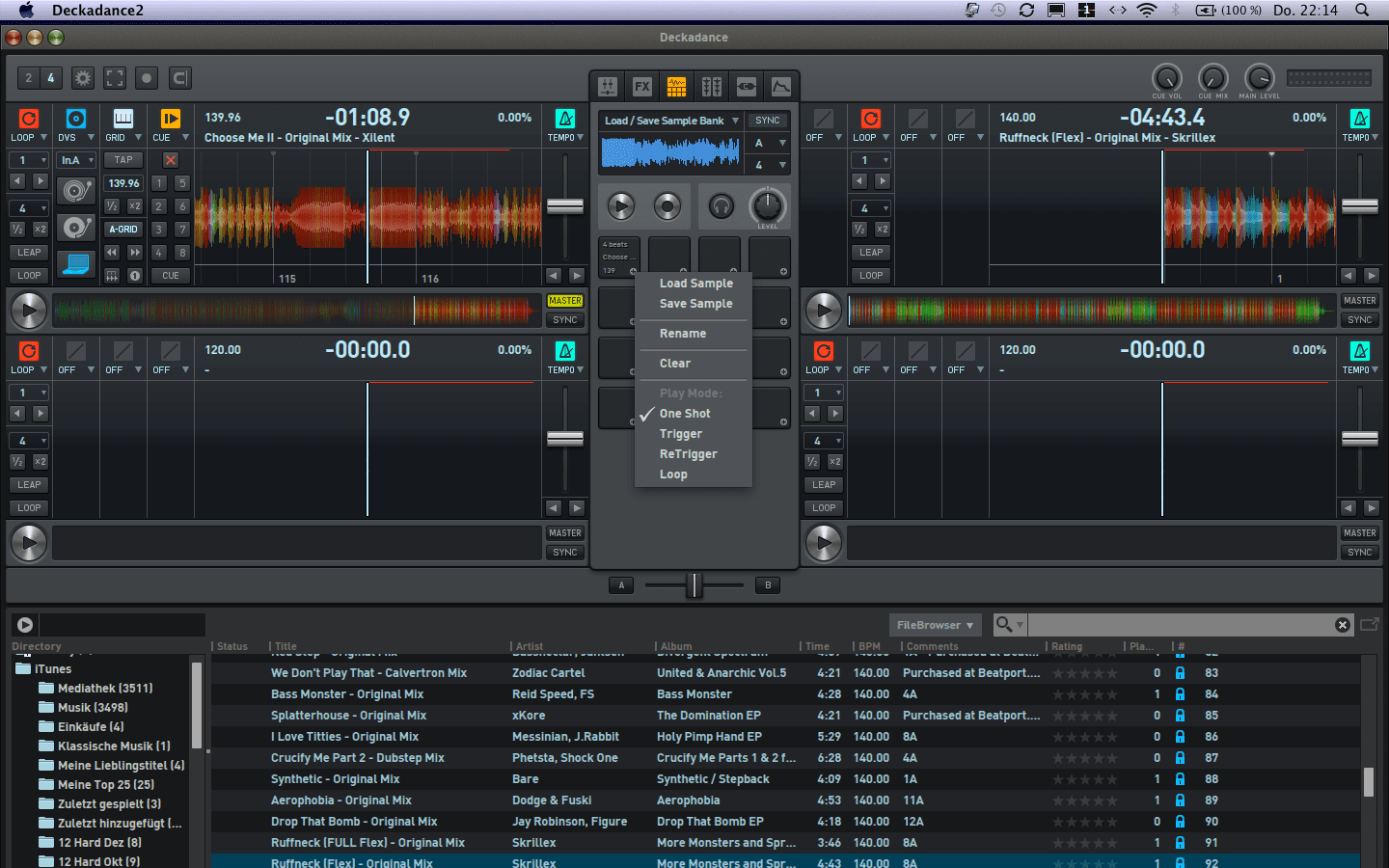
Task: Choose Save Sample from context menu
Action: tap(695, 304)
